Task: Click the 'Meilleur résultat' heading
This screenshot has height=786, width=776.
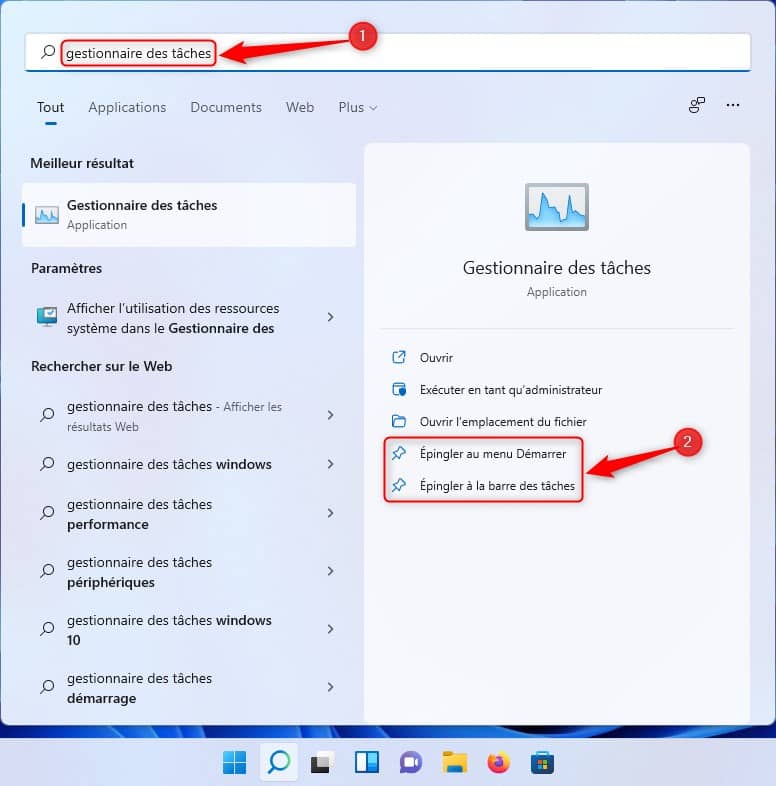Action: coord(82,163)
